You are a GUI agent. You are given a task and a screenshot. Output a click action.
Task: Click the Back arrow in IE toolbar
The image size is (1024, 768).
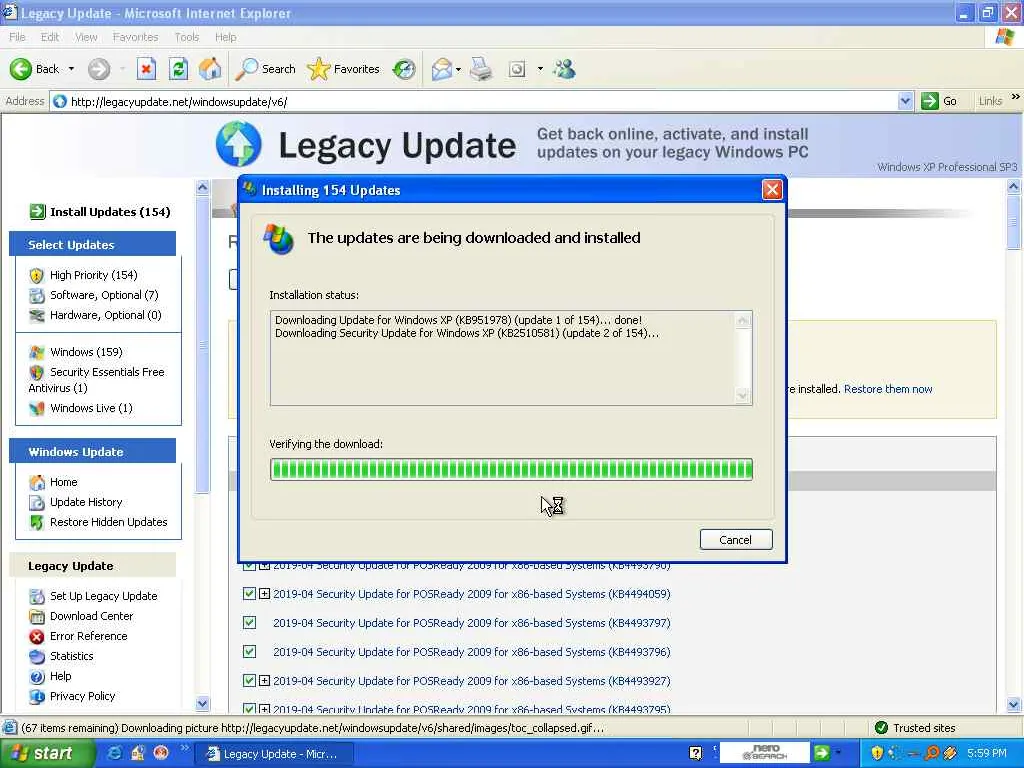click(x=21, y=69)
